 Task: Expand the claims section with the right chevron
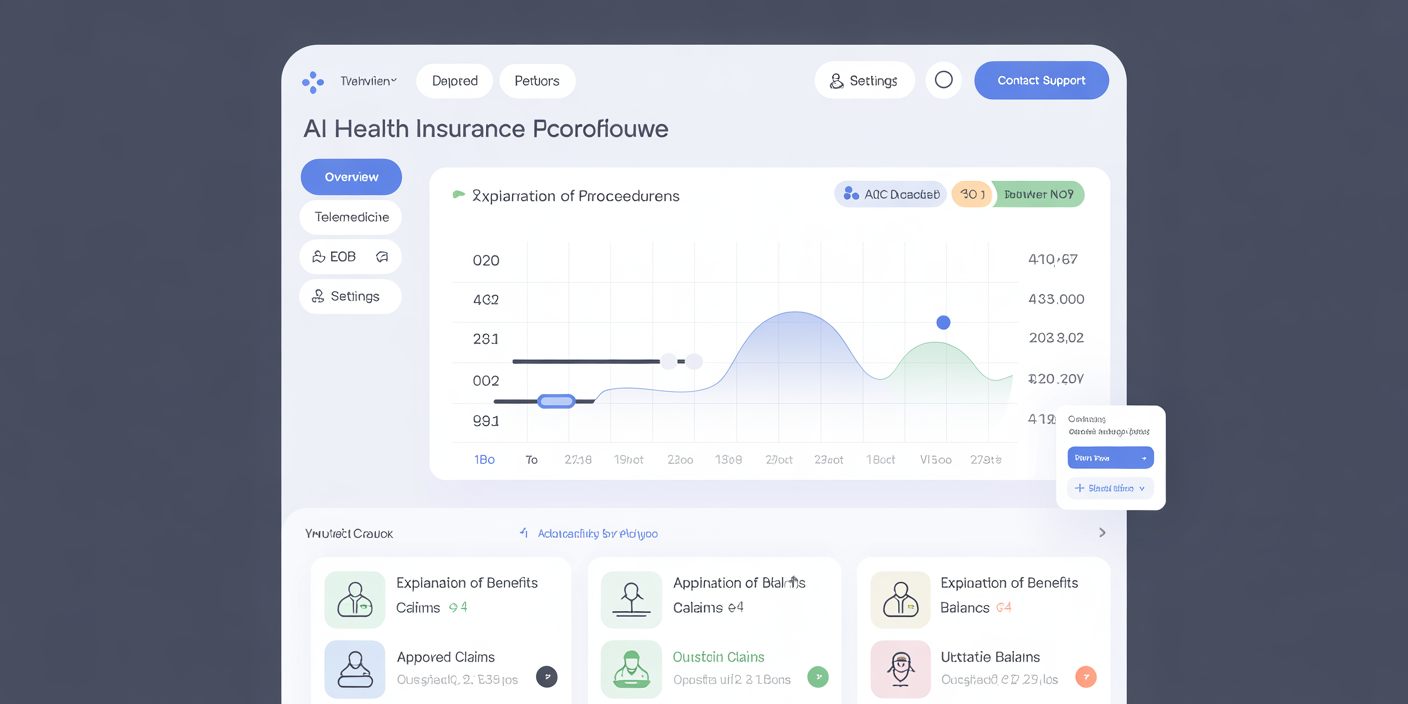[1102, 533]
